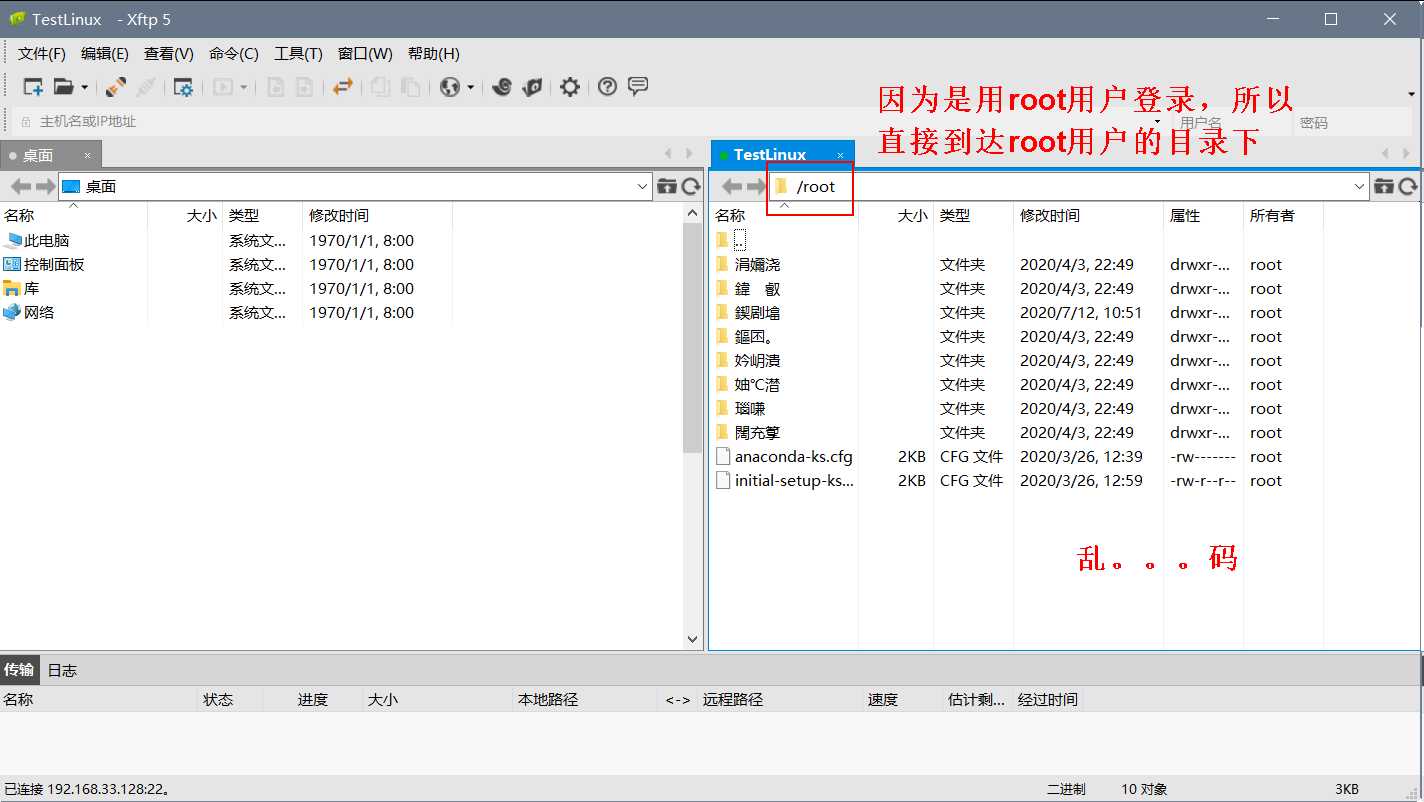Close the local 桌面 tab

(x=87, y=155)
